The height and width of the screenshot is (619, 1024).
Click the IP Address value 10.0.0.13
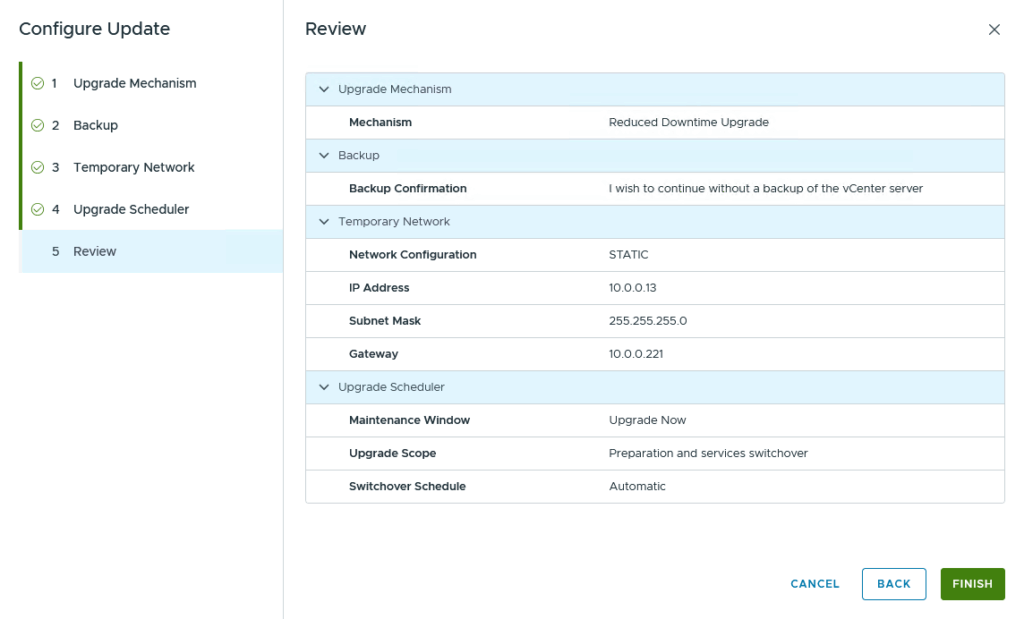635,288
